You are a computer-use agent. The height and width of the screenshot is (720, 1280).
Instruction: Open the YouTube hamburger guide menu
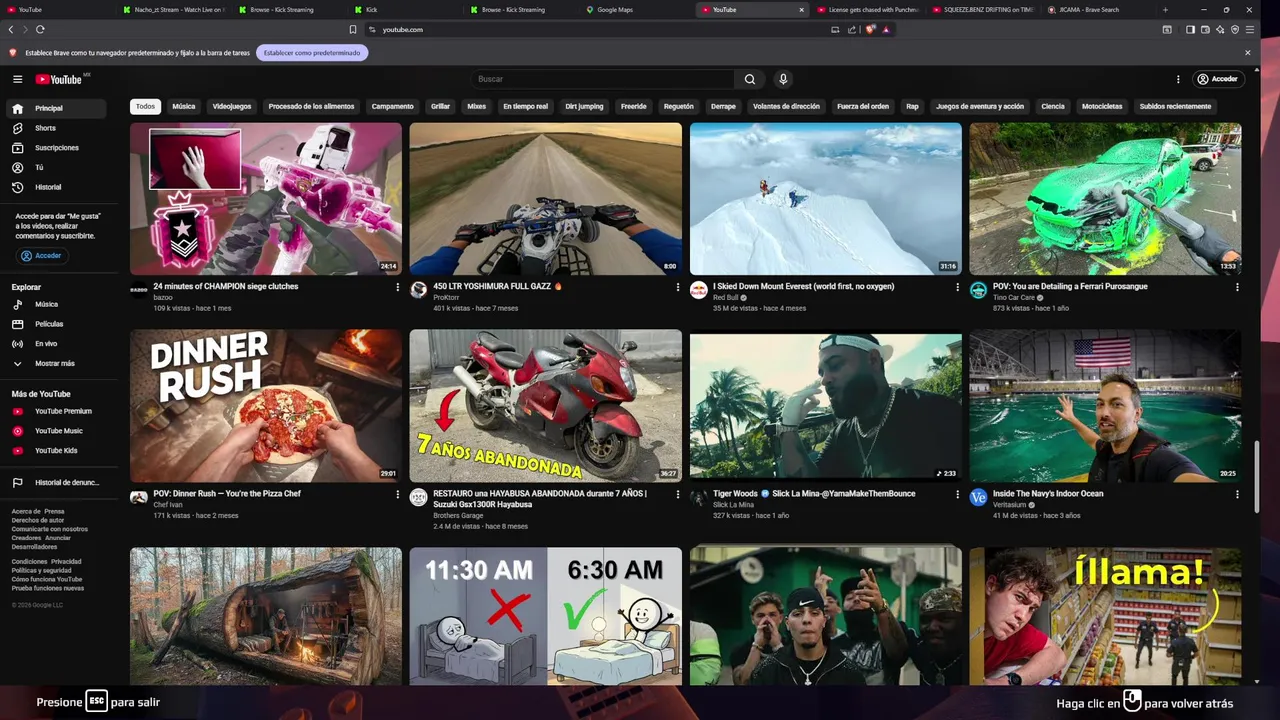coord(17,79)
